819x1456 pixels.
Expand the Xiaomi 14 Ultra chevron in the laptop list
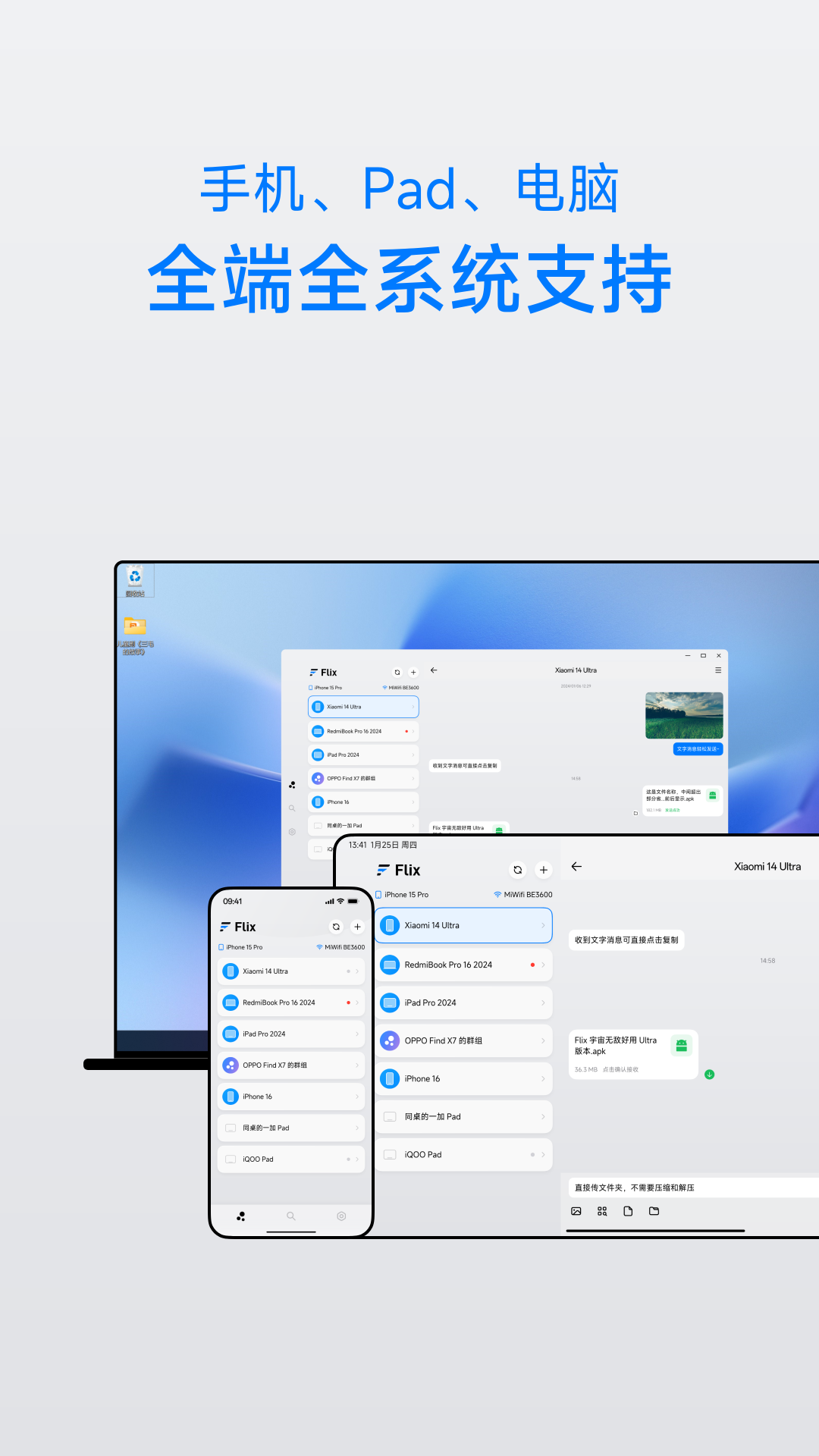click(413, 707)
